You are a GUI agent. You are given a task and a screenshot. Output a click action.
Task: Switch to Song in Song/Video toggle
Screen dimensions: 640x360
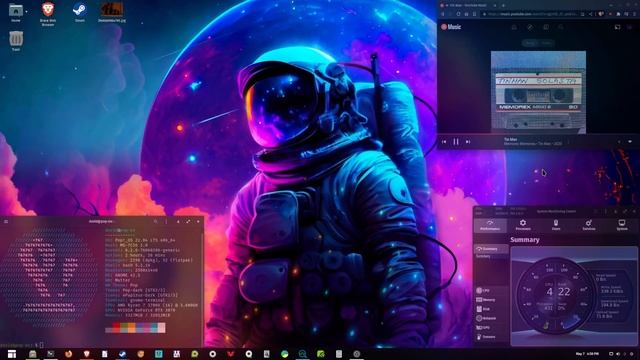pos(530,43)
